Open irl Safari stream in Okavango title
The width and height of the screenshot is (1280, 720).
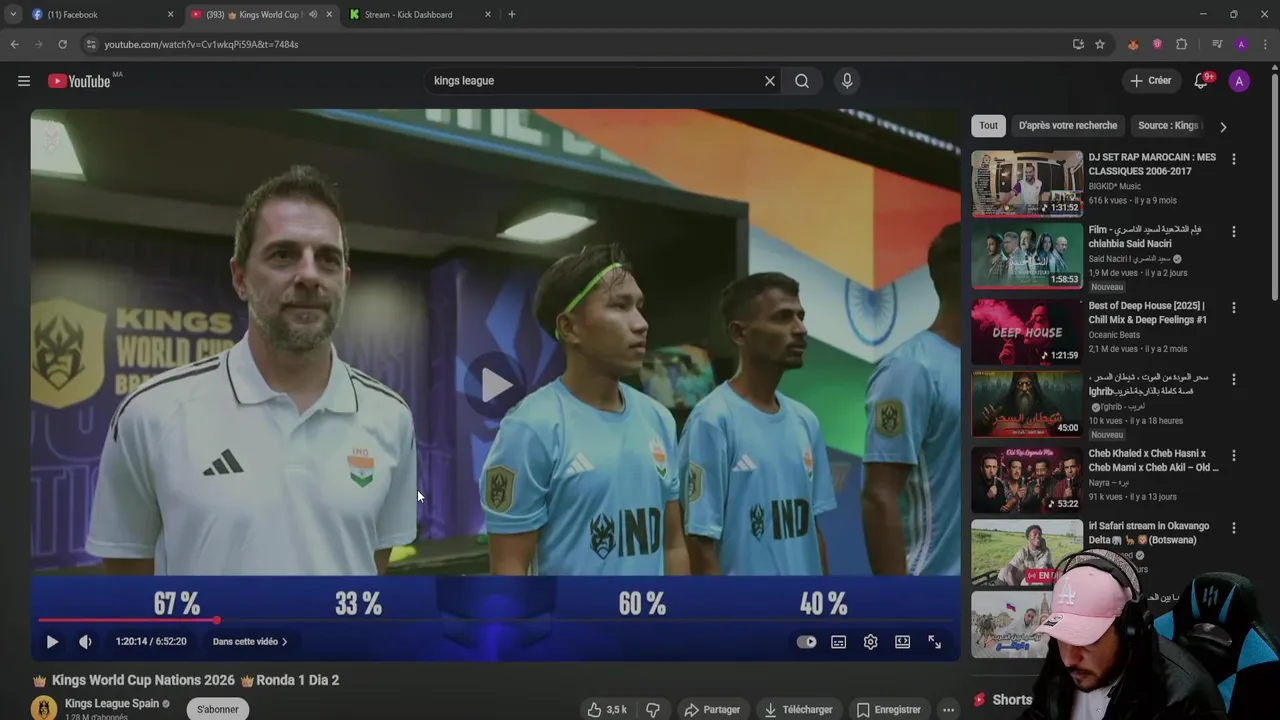(1148, 533)
